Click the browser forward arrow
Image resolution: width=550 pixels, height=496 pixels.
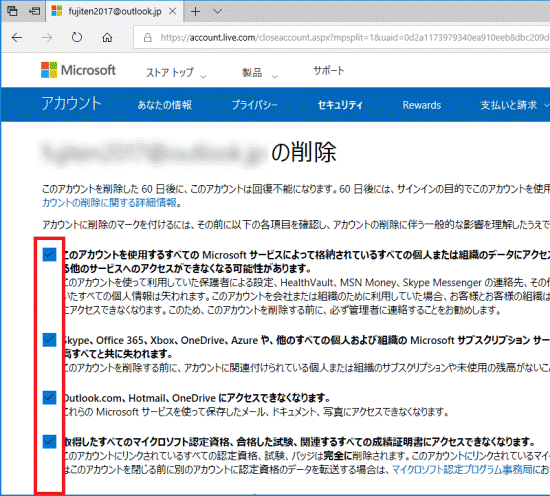pos(47,38)
